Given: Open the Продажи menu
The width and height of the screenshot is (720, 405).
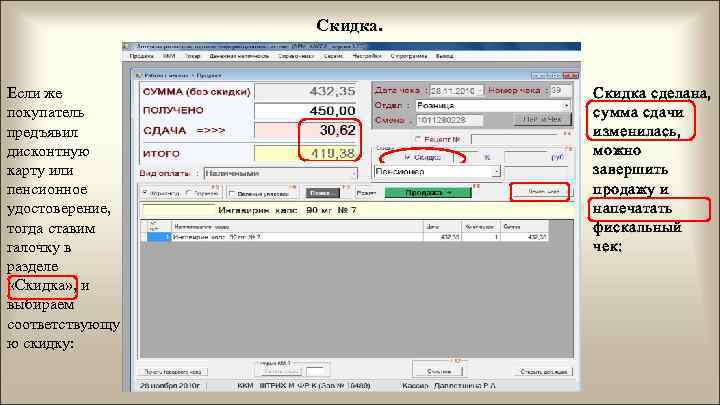Looking at the screenshot, I should pyautogui.click(x=141, y=56).
